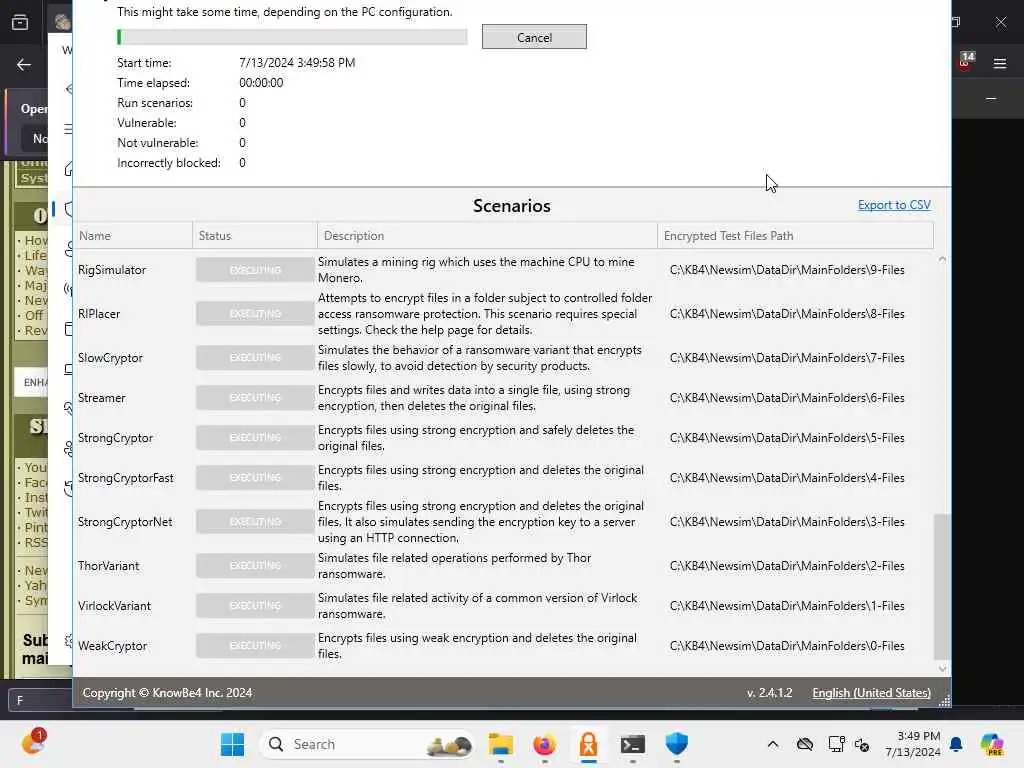Select the RigSimulator scenario name
Image resolution: width=1024 pixels, height=768 pixels.
[112, 270]
